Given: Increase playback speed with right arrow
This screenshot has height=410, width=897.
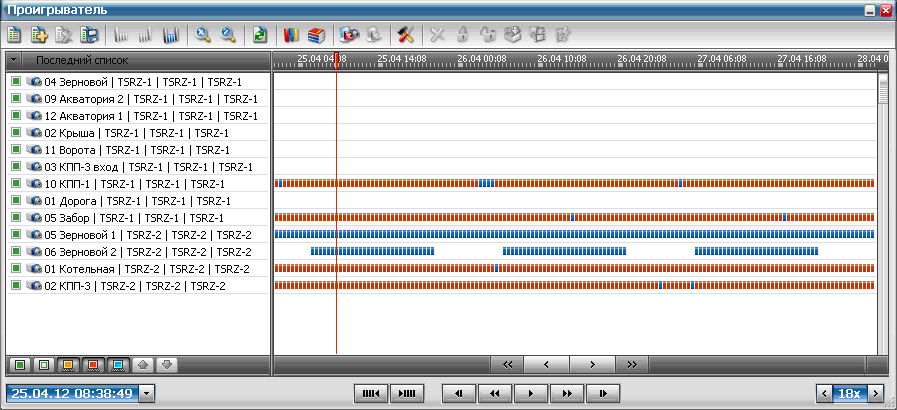Looking at the screenshot, I should pyautogui.click(x=877, y=394).
